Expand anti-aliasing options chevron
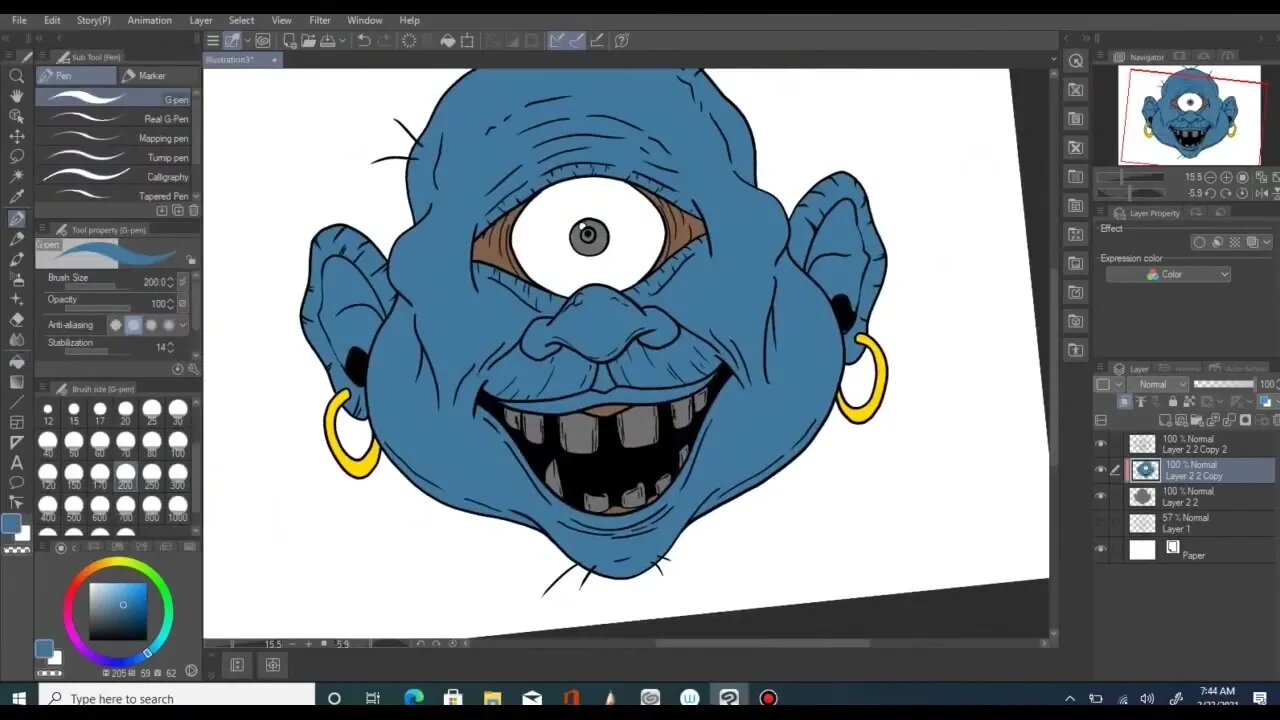 coord(182,325)
